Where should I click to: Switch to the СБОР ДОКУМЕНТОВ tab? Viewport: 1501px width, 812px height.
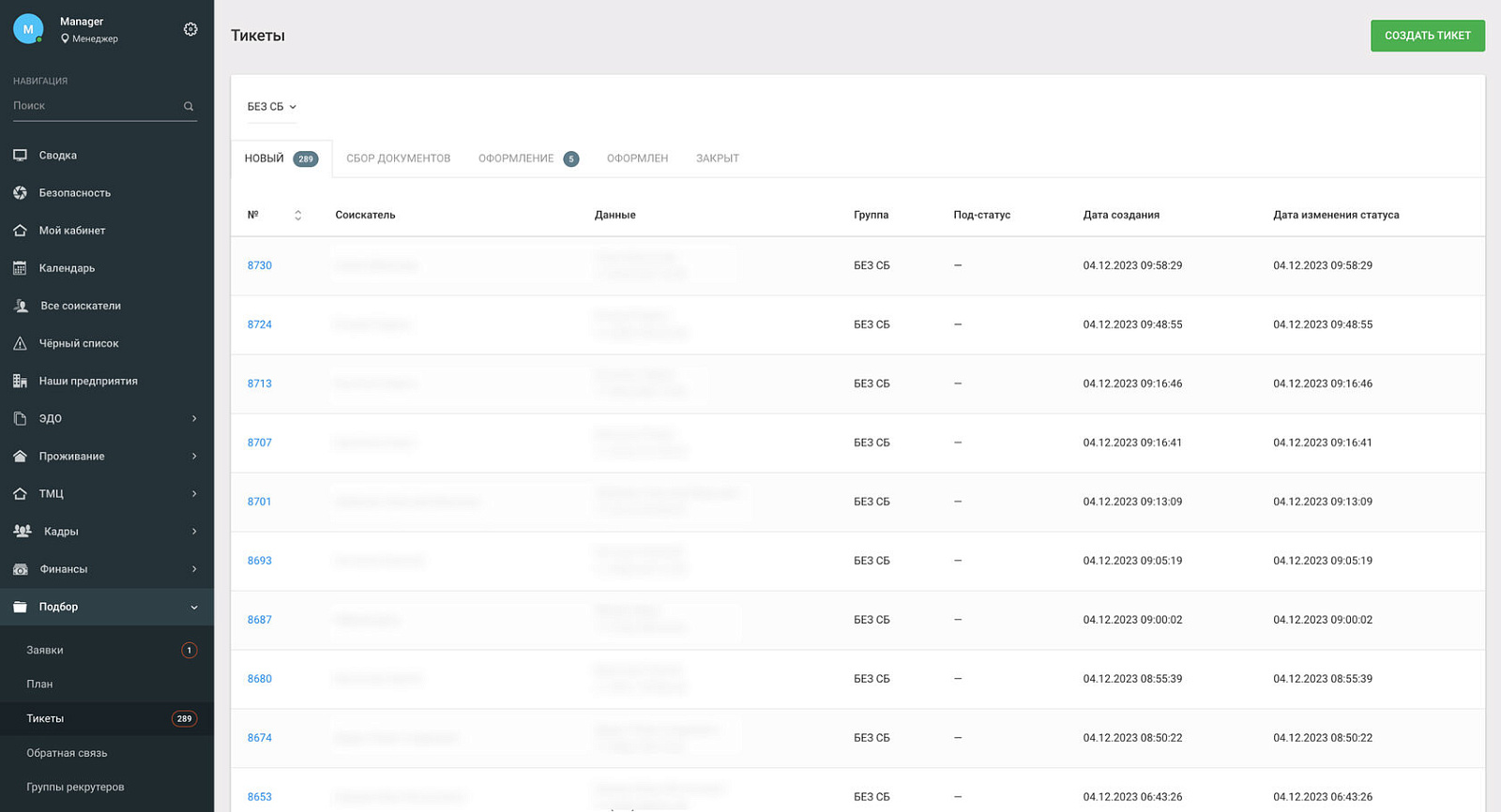pos(399,158)
